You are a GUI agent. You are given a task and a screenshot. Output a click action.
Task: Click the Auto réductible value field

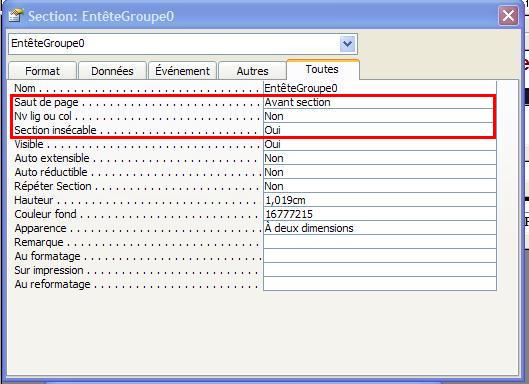380,172
